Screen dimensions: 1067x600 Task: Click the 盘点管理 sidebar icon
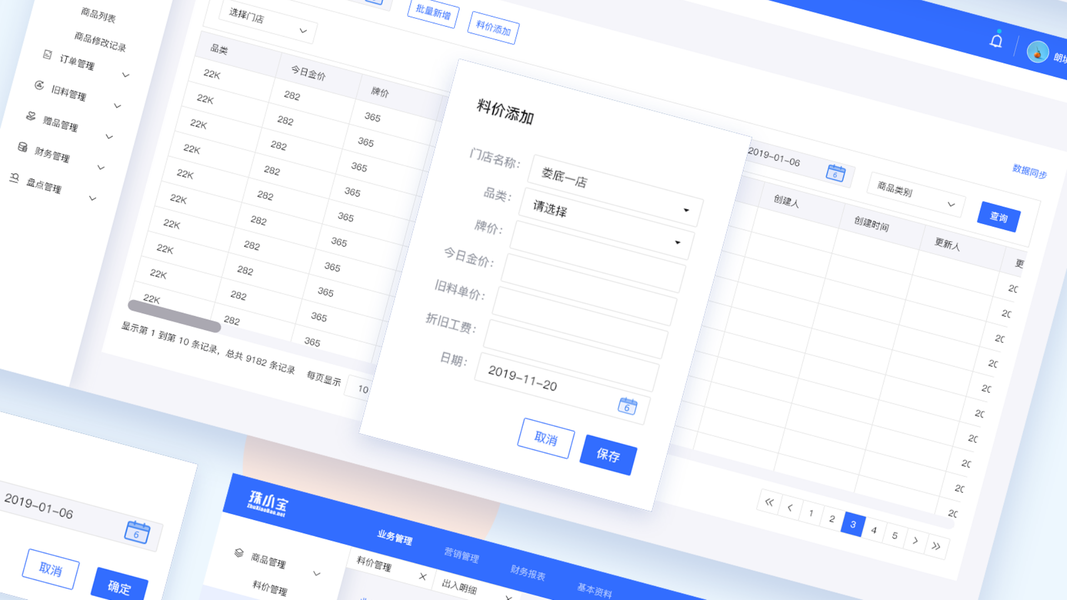pos(14,178)
